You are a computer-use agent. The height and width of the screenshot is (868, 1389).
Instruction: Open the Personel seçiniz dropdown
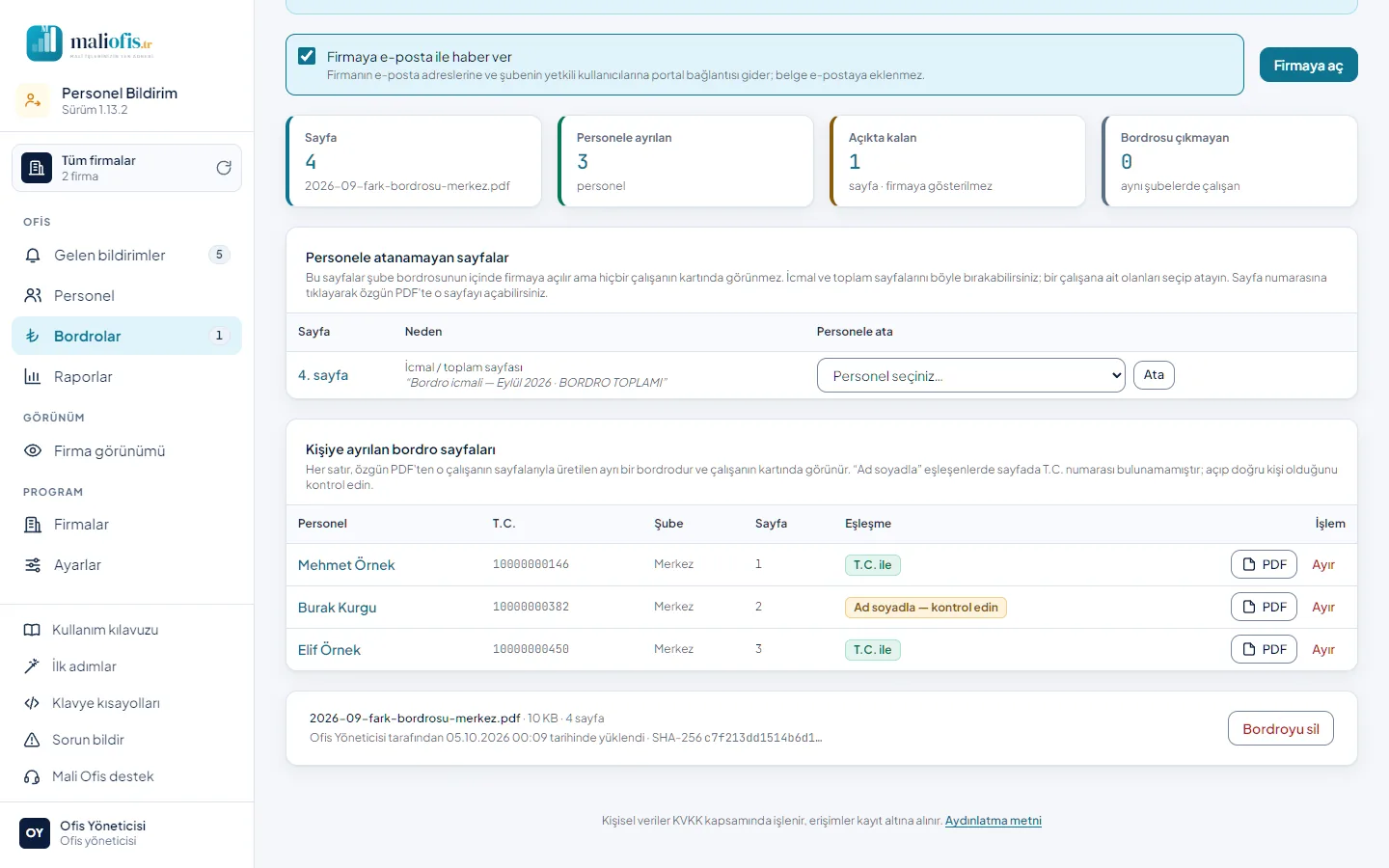[971, 375]
